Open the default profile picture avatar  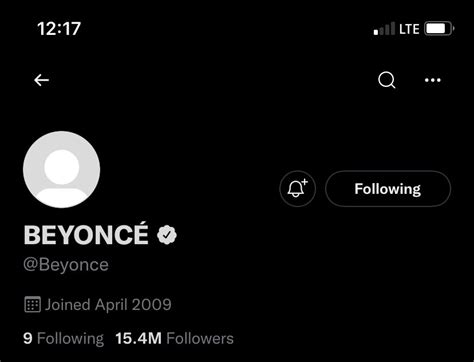point(62,169)
